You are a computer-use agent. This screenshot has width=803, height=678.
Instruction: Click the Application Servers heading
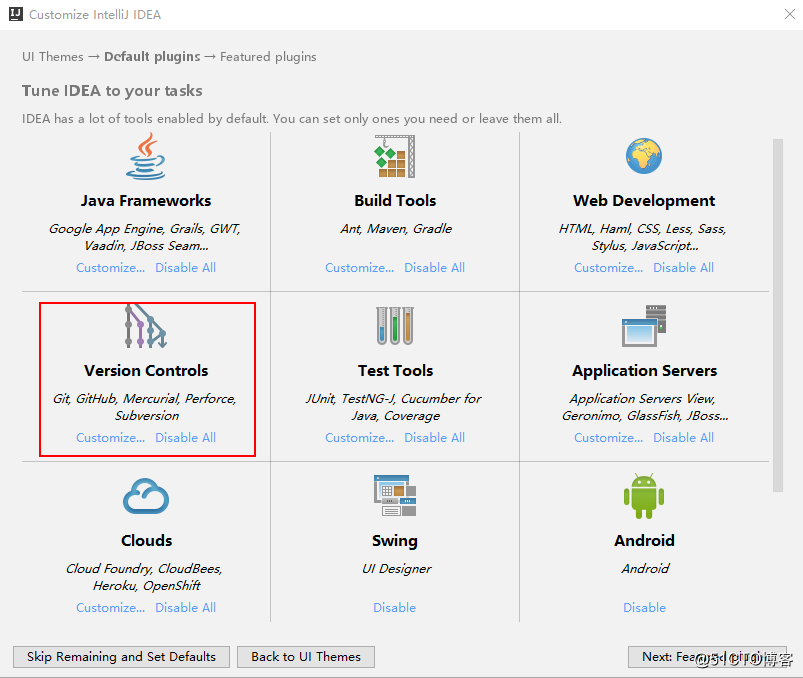(644, 371)
